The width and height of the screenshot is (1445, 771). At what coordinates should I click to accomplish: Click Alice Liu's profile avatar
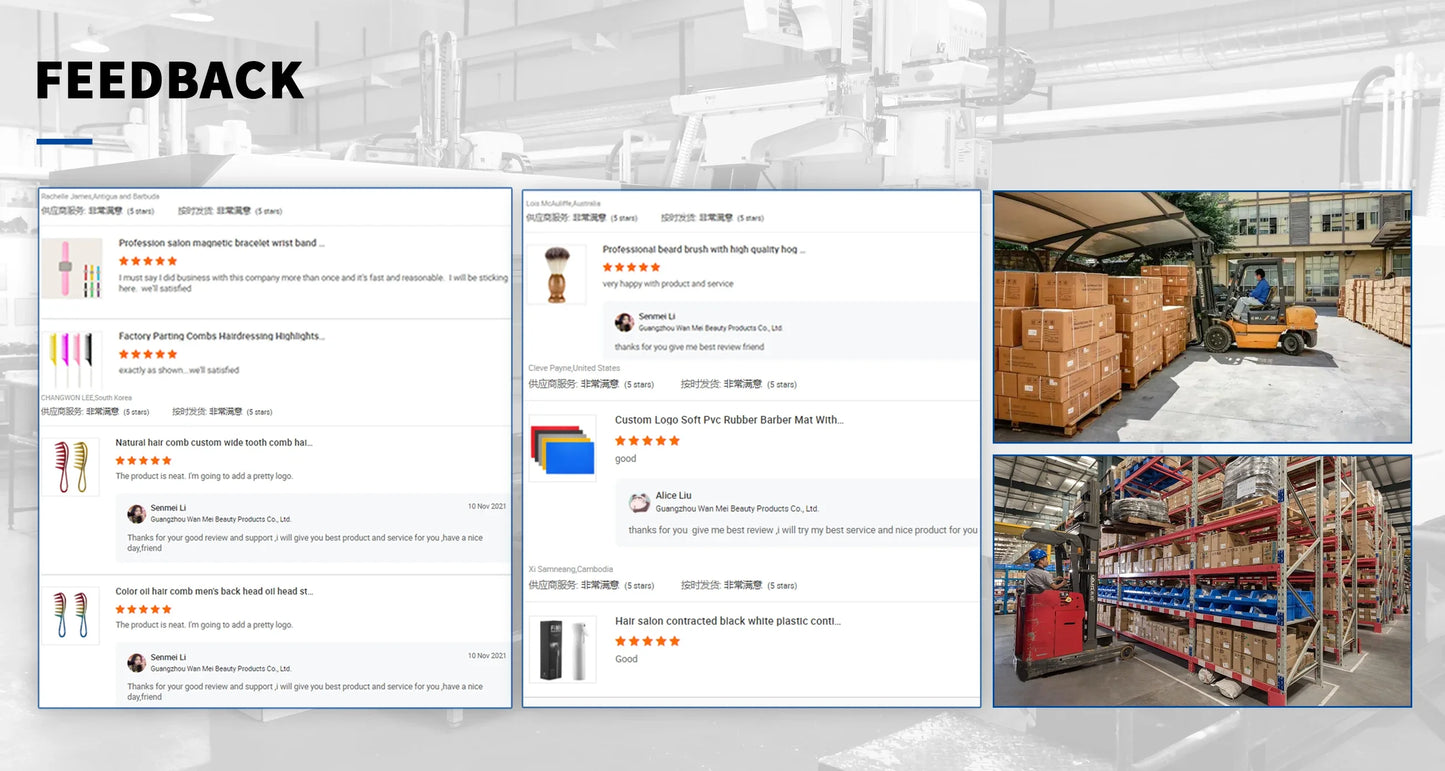pos(639,502)
